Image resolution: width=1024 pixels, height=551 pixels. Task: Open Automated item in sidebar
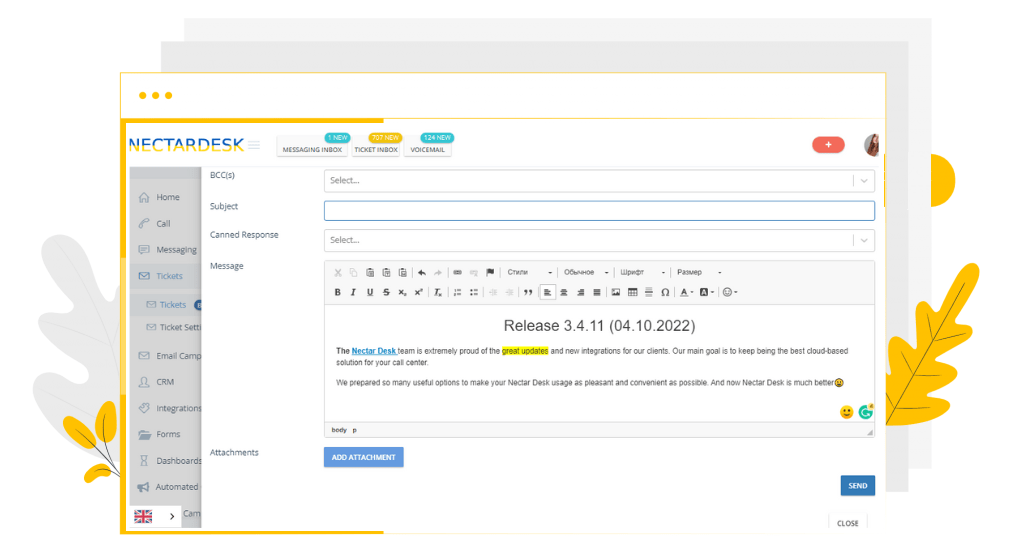point(168,487)
